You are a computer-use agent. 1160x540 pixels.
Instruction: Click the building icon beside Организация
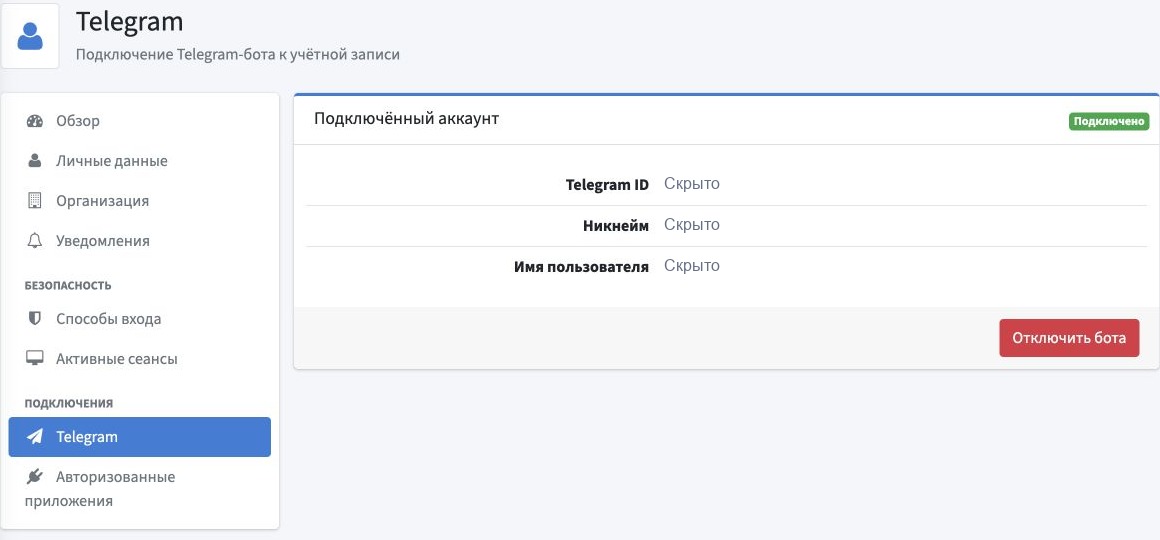pos(34,200)
